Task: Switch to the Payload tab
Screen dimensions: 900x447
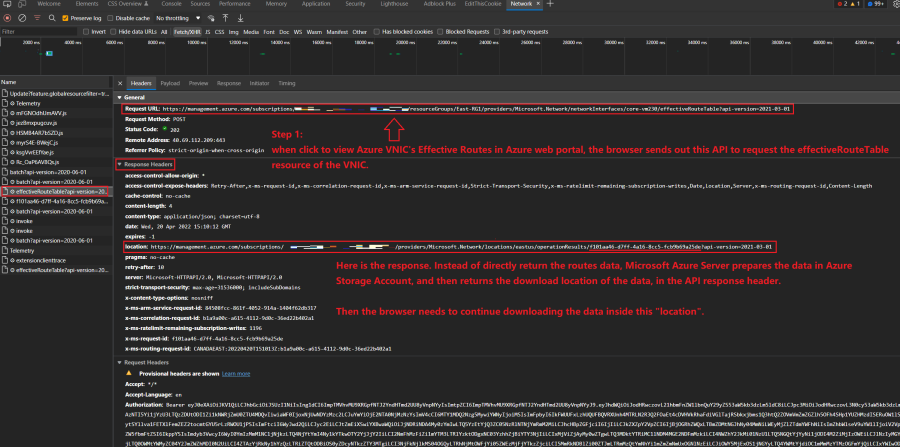Action: click(x=170, y=83)
